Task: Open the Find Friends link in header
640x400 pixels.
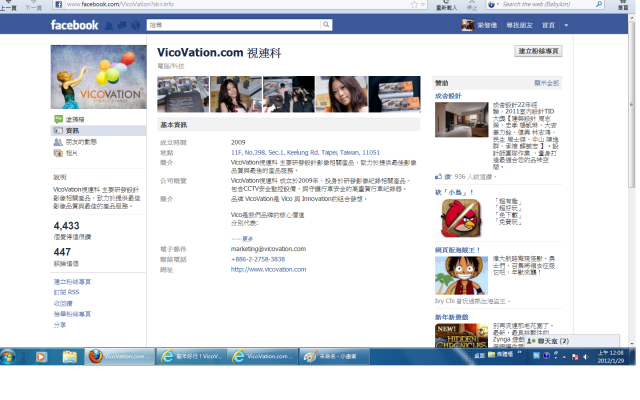Action: tap(520, 25)
